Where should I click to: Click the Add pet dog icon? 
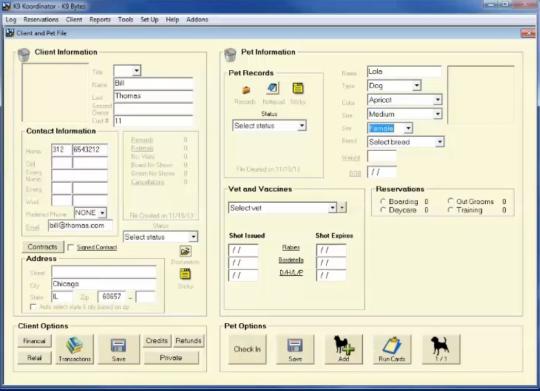344,349
